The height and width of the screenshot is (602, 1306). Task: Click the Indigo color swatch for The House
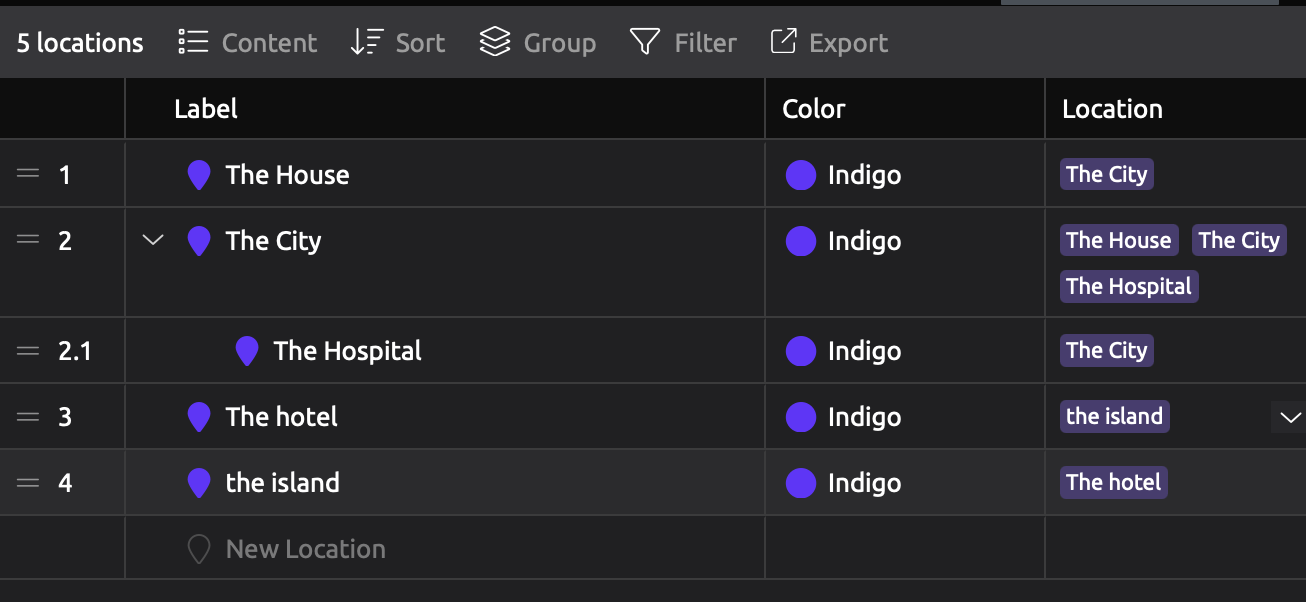pyautogui.click(x=801, y=175)
